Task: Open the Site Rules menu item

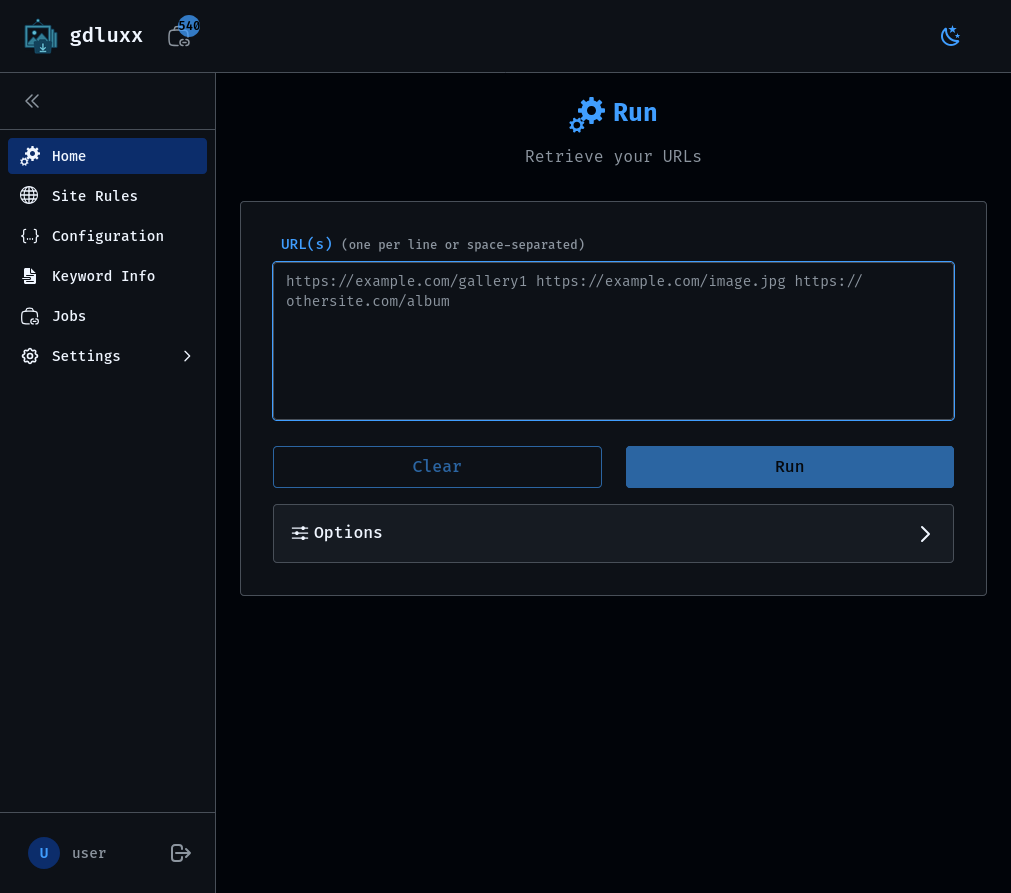Action: 95,196
